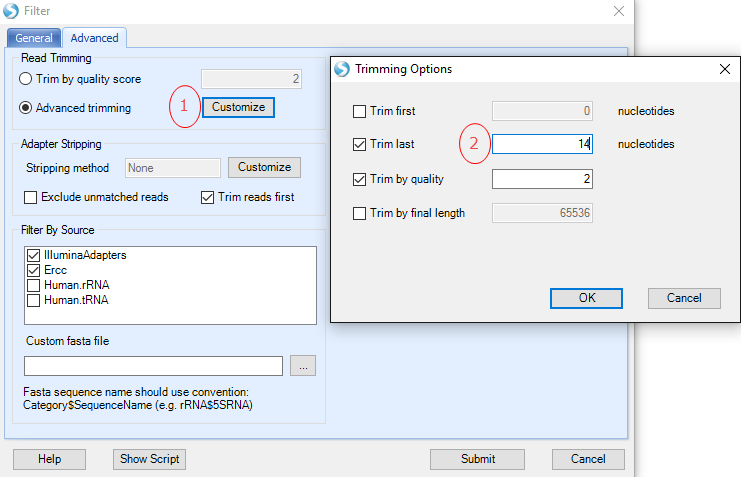
Task: Click Customize next to Advanced trimming
Action: [x=238, y=107]
